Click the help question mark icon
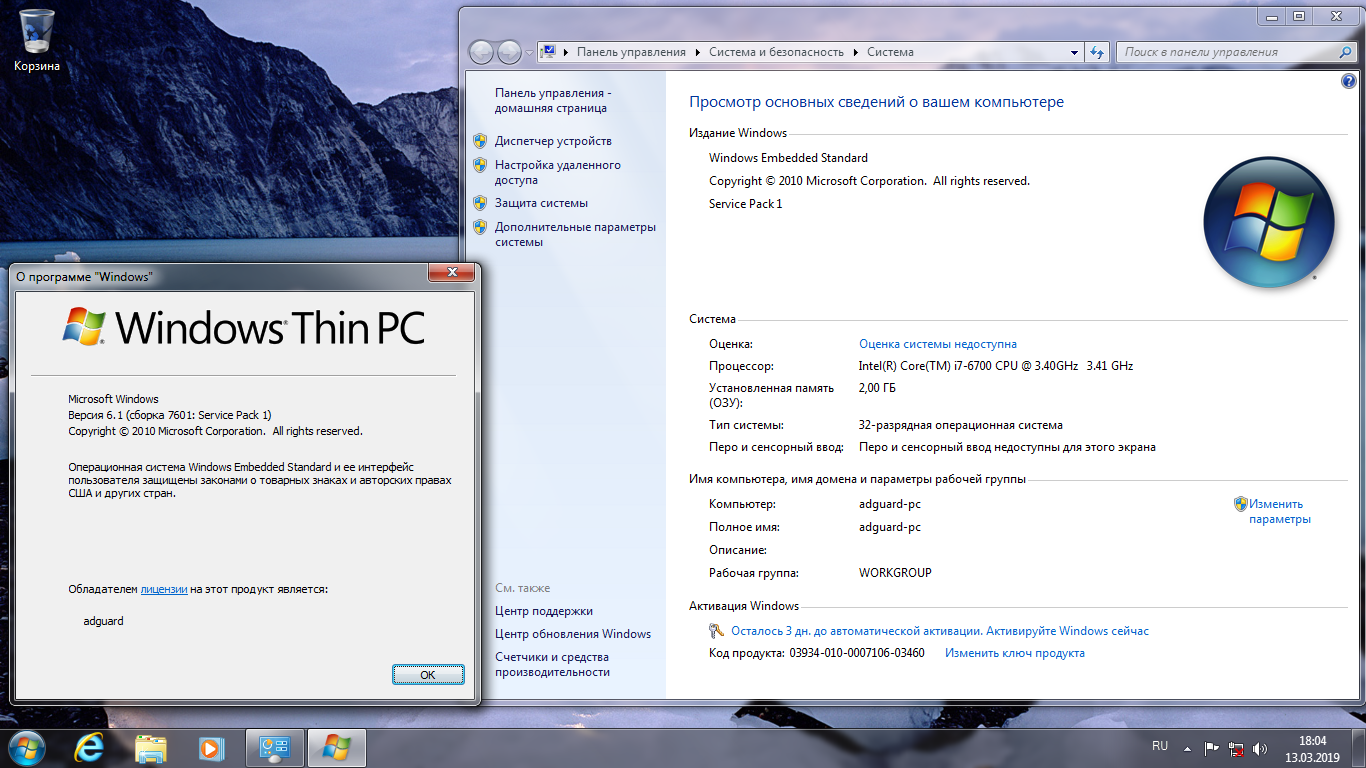1366x768 pixels. tap(1348, 82)
